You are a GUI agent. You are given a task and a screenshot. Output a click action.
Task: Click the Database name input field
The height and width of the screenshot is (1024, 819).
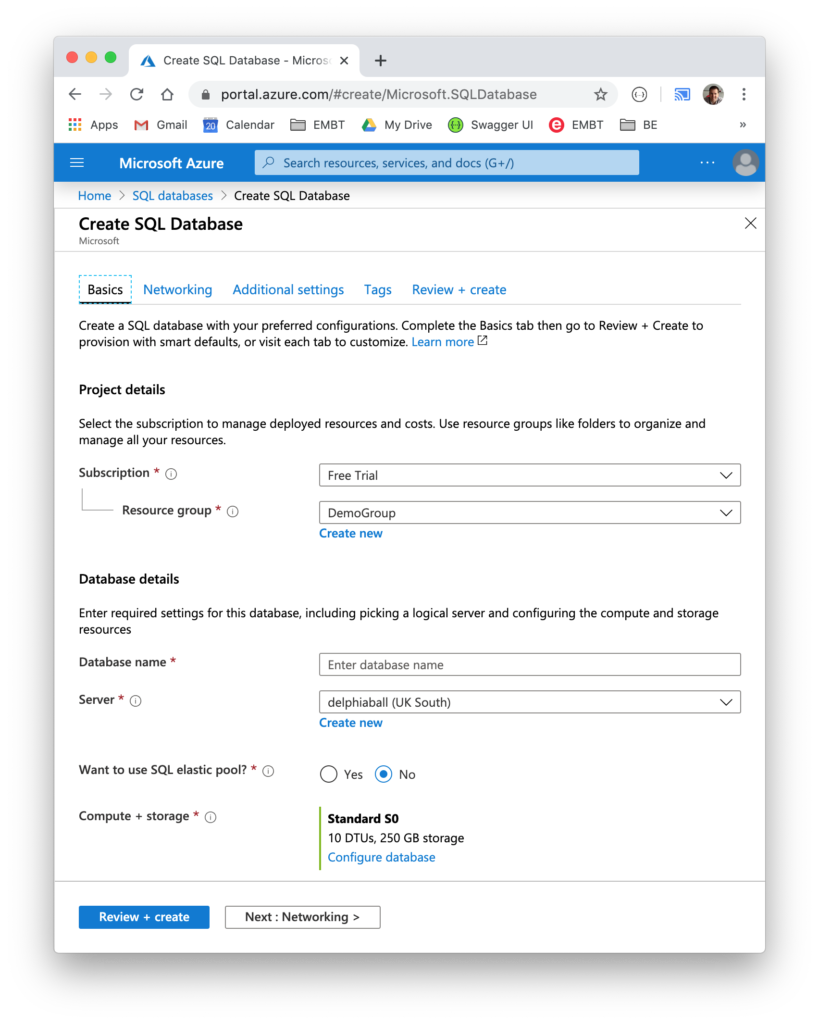(530, 665)
